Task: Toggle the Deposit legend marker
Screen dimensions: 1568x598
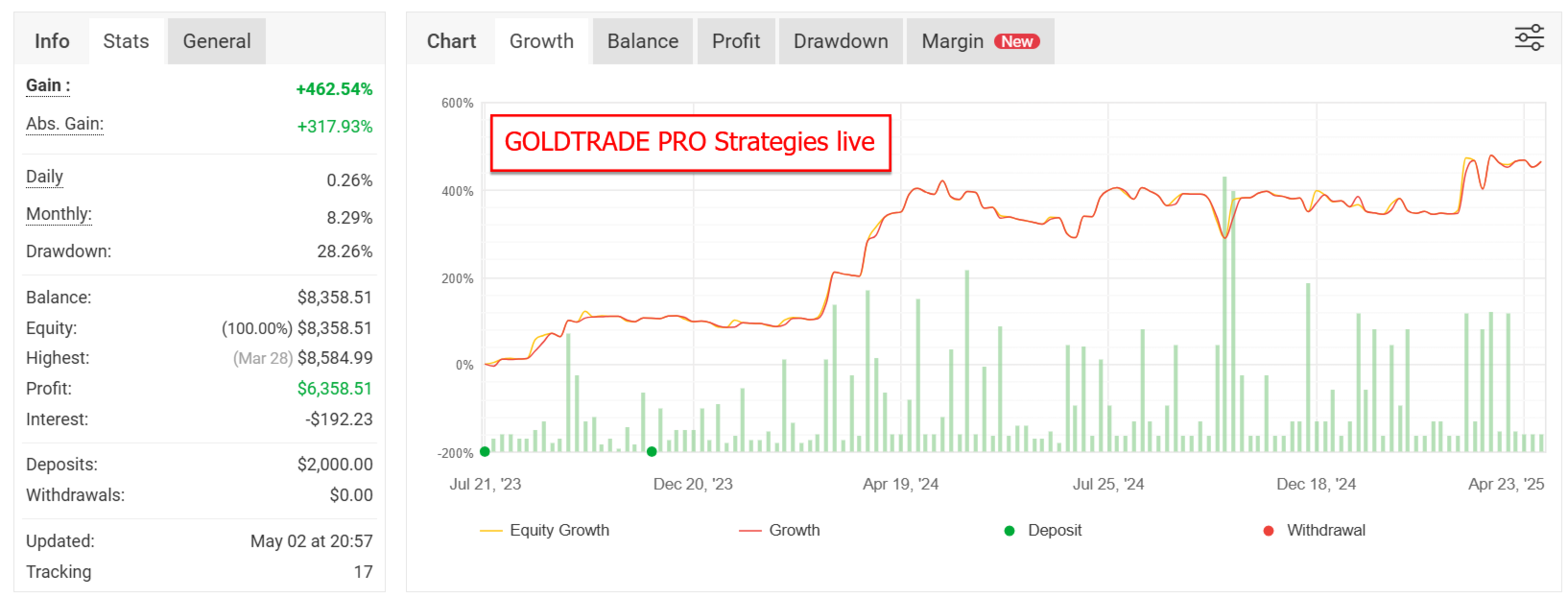Action: coord(1043,530)
